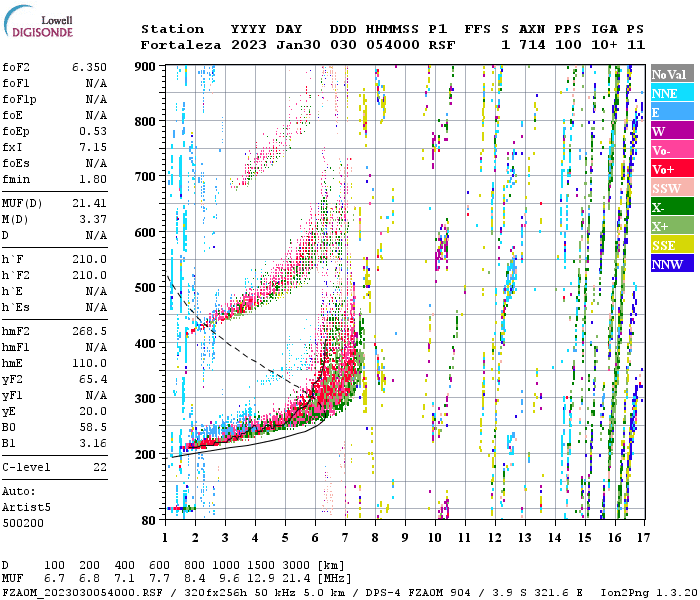
Task: Click the M(D) value 3.37
Action: (x=93, y=220)
